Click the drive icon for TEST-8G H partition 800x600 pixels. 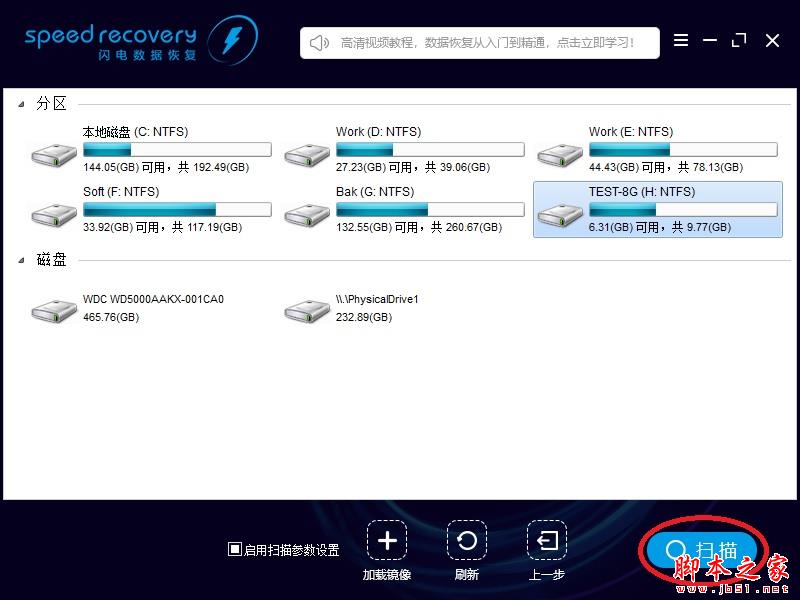click(560, 215)
